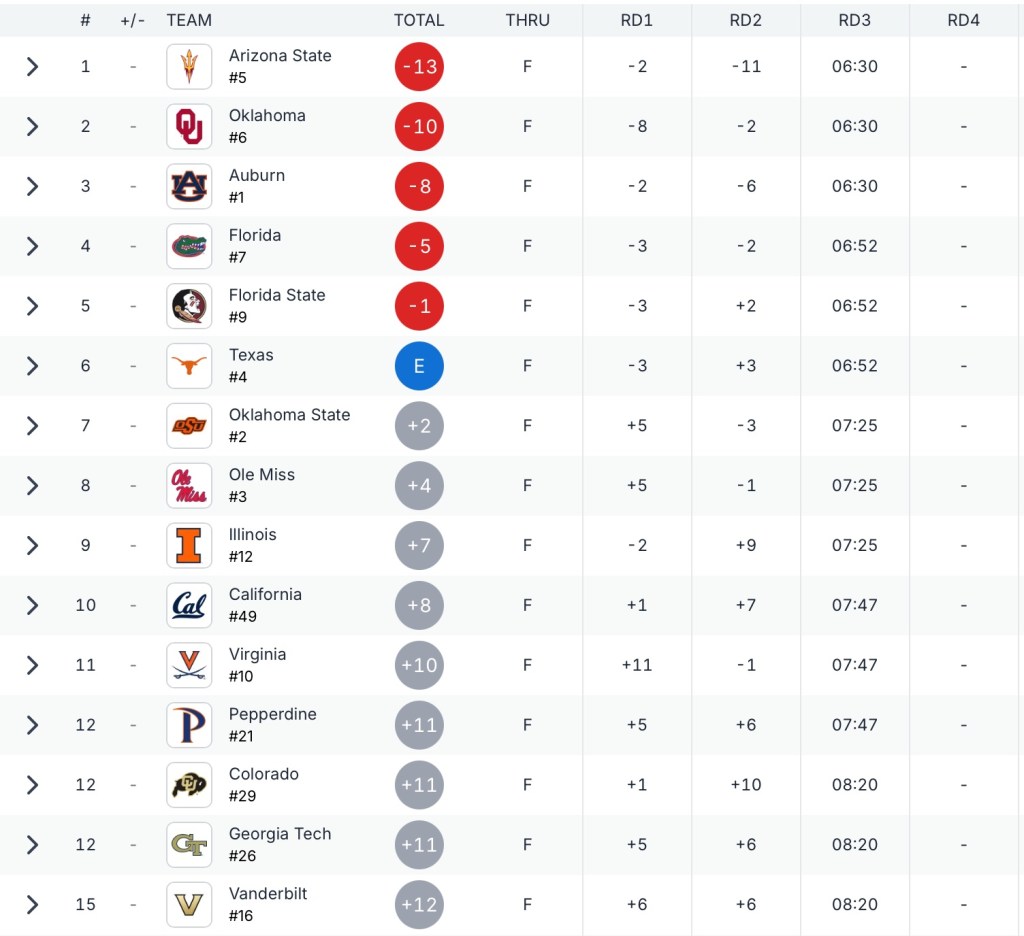Expand the Oklahoma State row details
This screenshot has height=936, width=1024.
click(32, 426)
